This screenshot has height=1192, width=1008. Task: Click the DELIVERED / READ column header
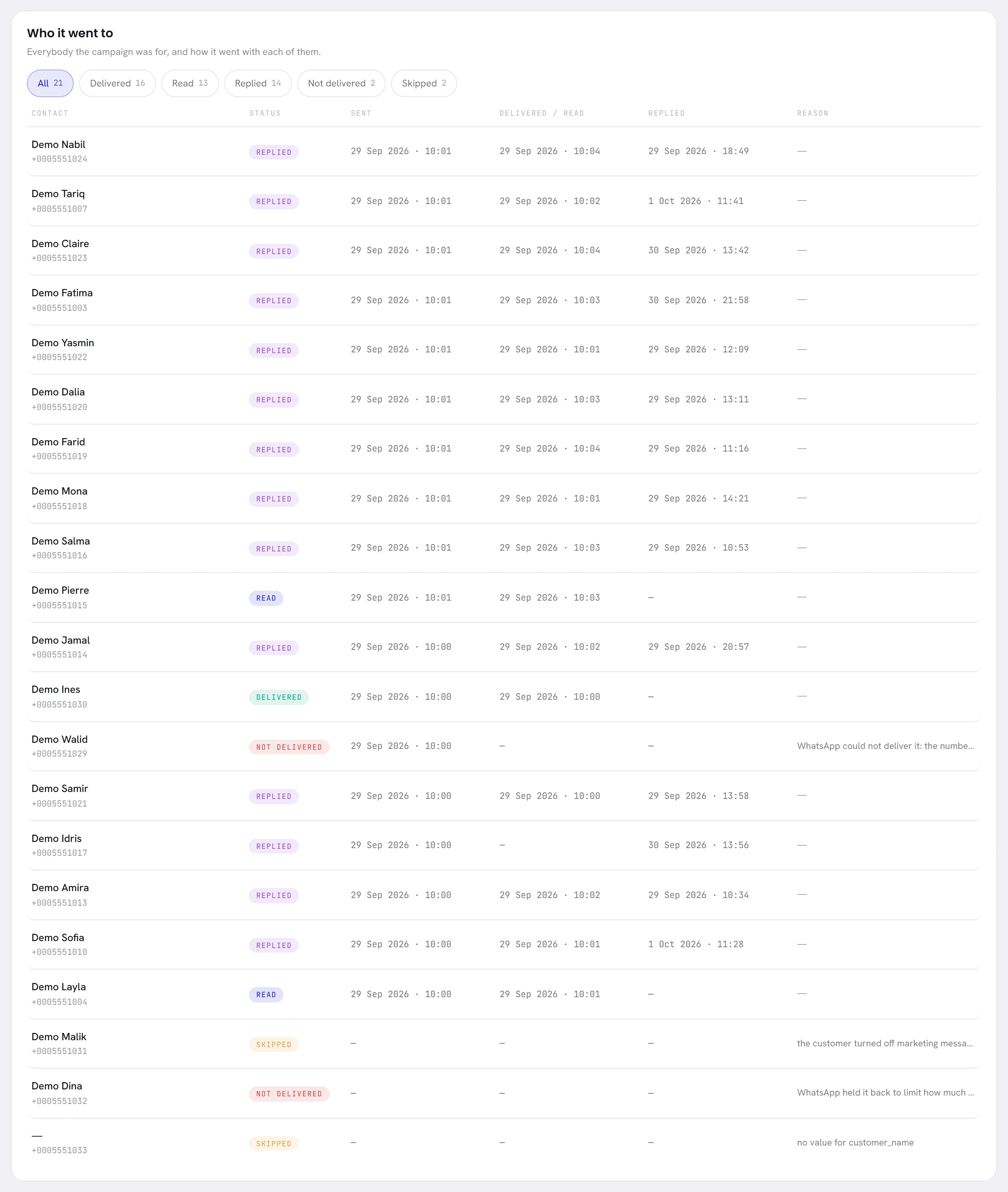(542, 113)
